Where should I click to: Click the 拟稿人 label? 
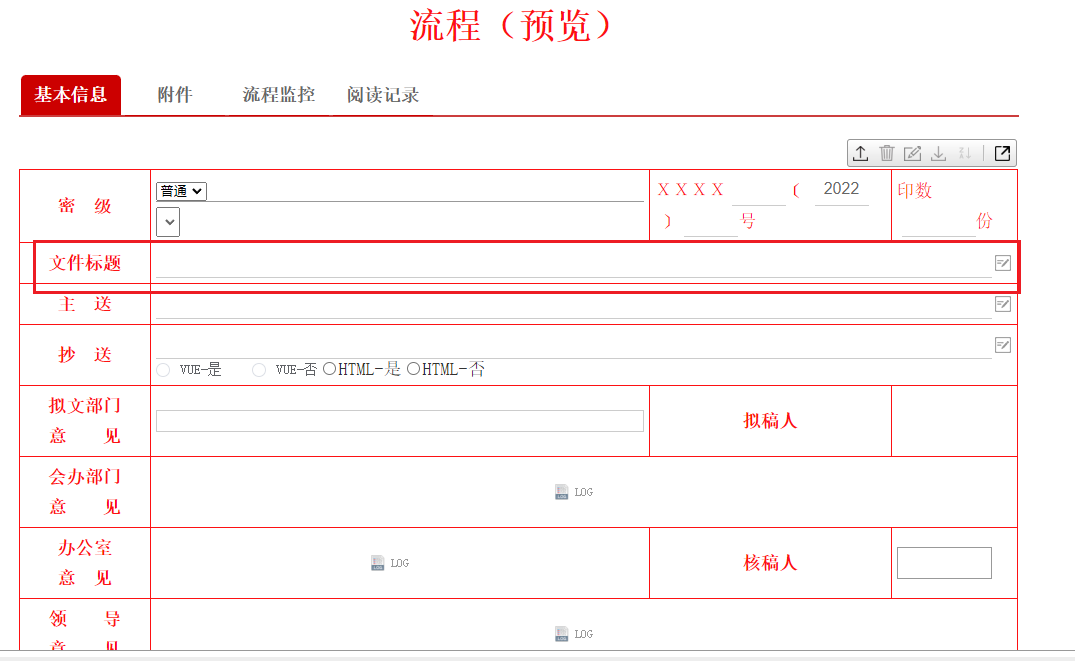(770, 421)
